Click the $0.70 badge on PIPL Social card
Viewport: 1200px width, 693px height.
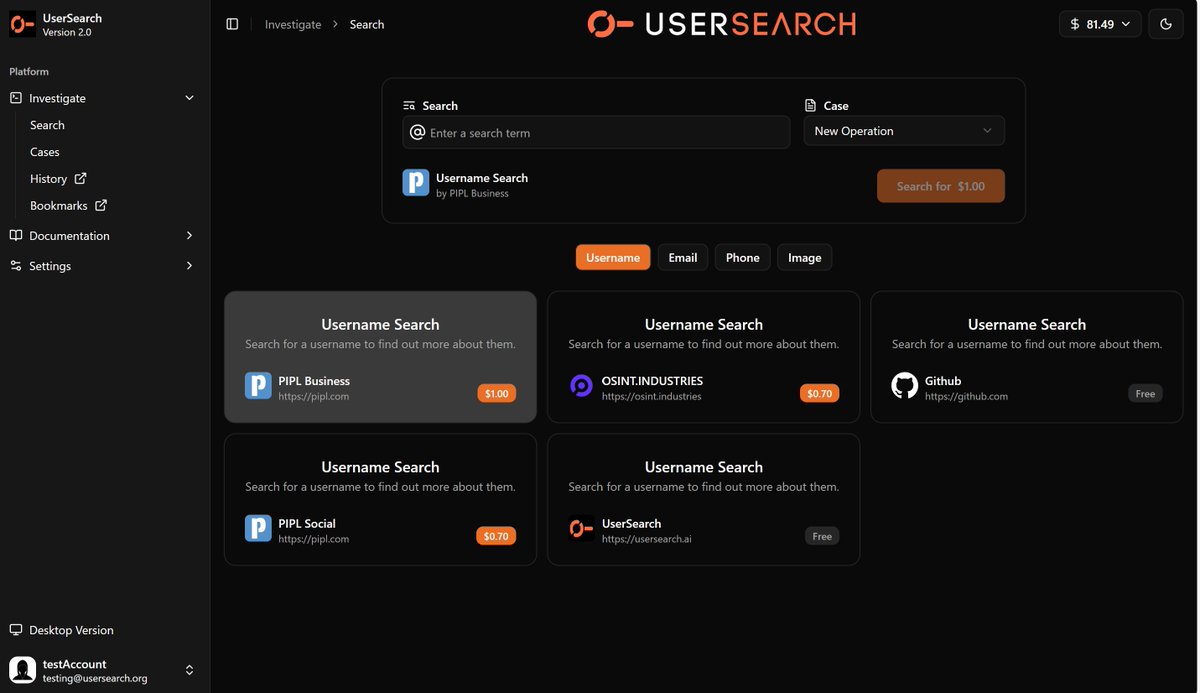(x=496, y=536)
